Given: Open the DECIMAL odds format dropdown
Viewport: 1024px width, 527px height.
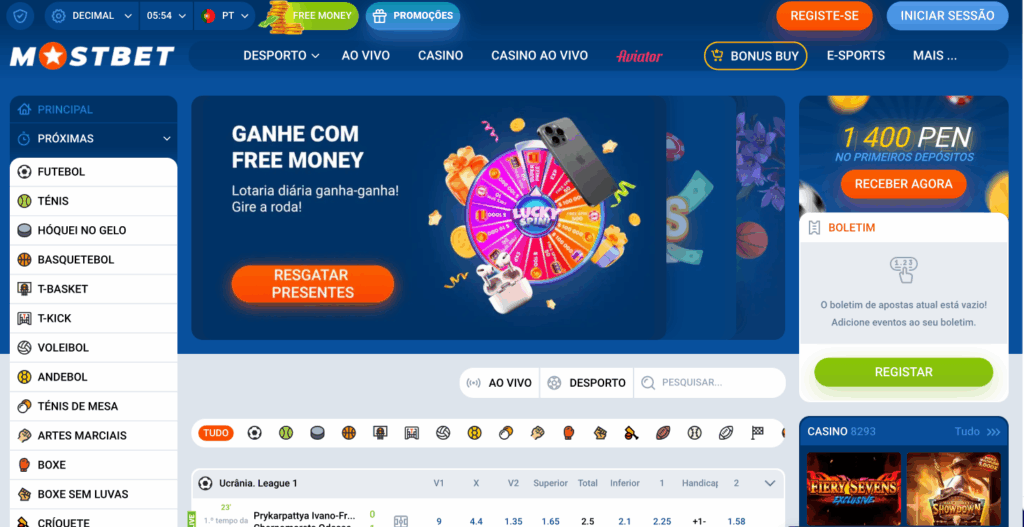Looking at the screenshot, I should (92, 16).
